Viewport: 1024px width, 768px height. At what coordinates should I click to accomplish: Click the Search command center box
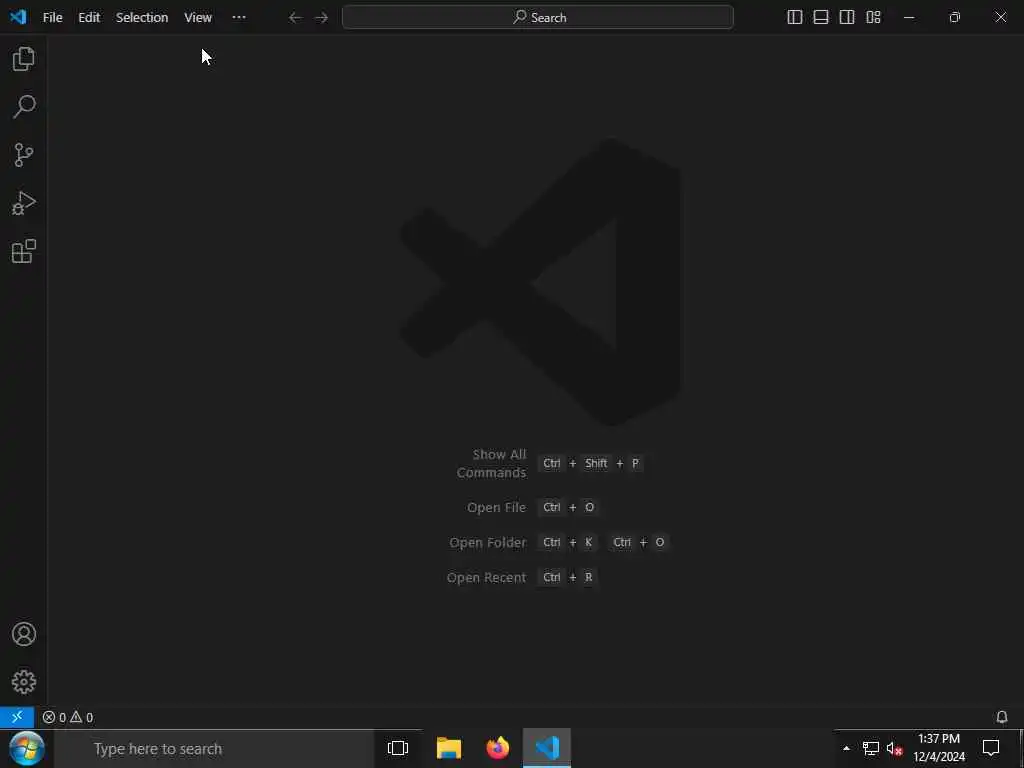(537, 18)
